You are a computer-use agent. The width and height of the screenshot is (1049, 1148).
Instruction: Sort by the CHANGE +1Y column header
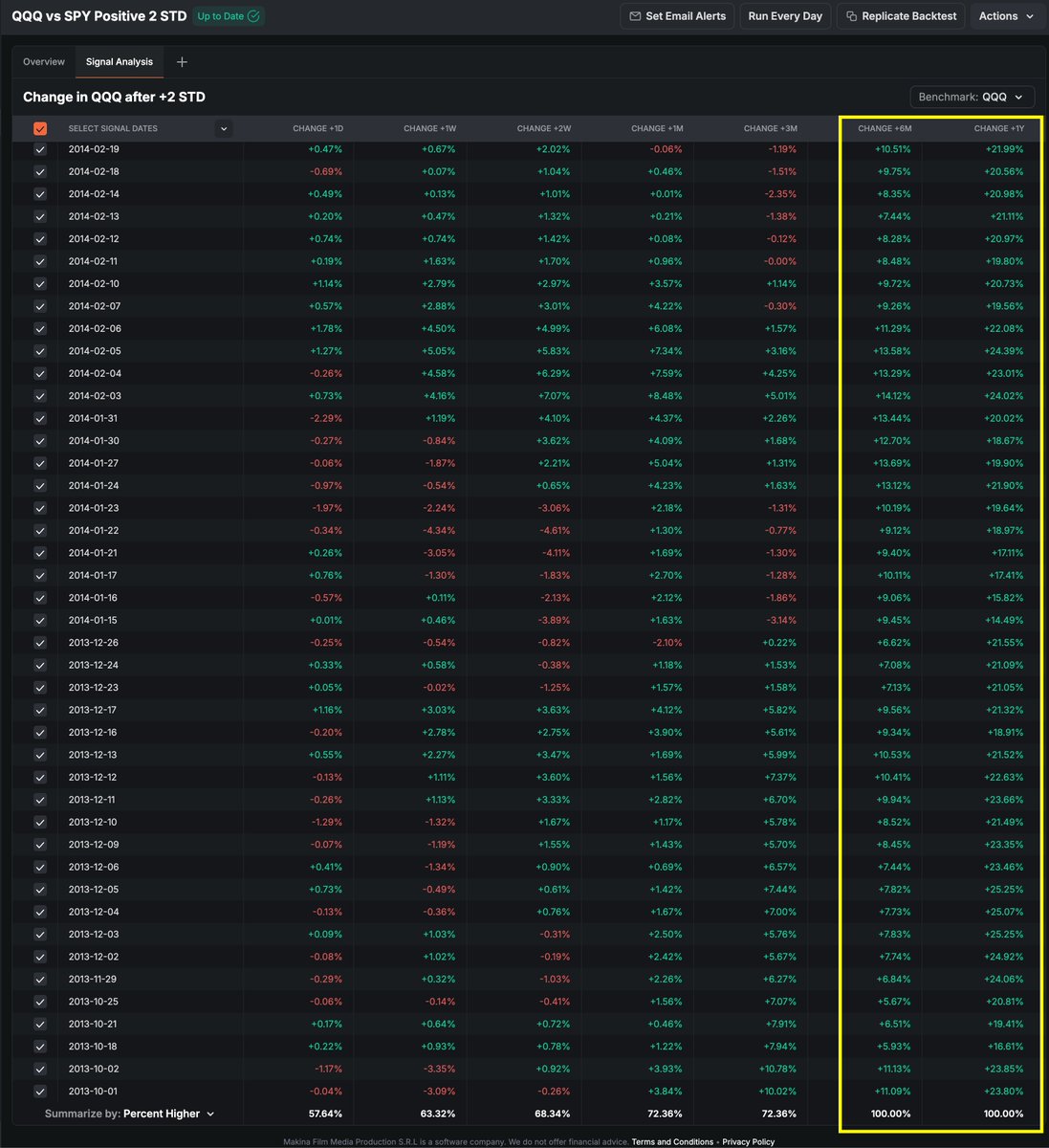click(x=998, y=128)
